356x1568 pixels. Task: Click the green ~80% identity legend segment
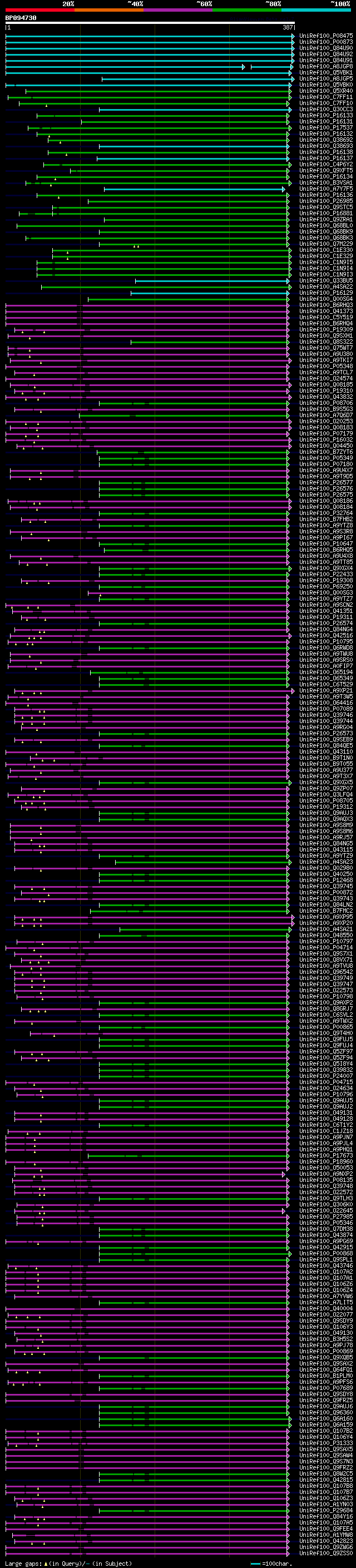point(246,10)
